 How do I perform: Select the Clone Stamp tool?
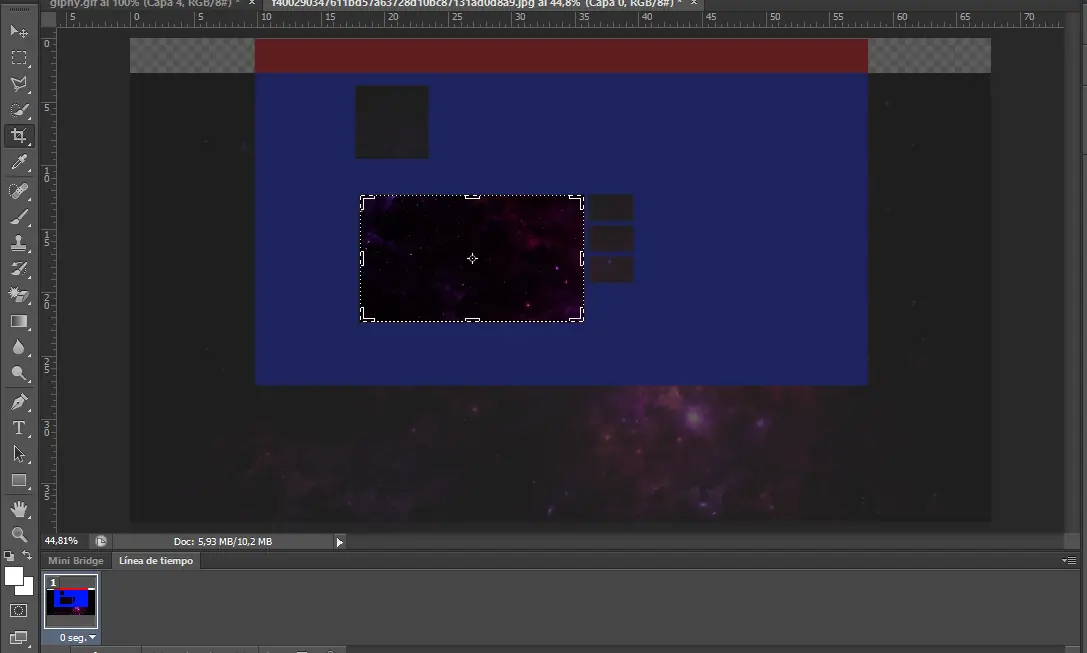coord(19,243)
